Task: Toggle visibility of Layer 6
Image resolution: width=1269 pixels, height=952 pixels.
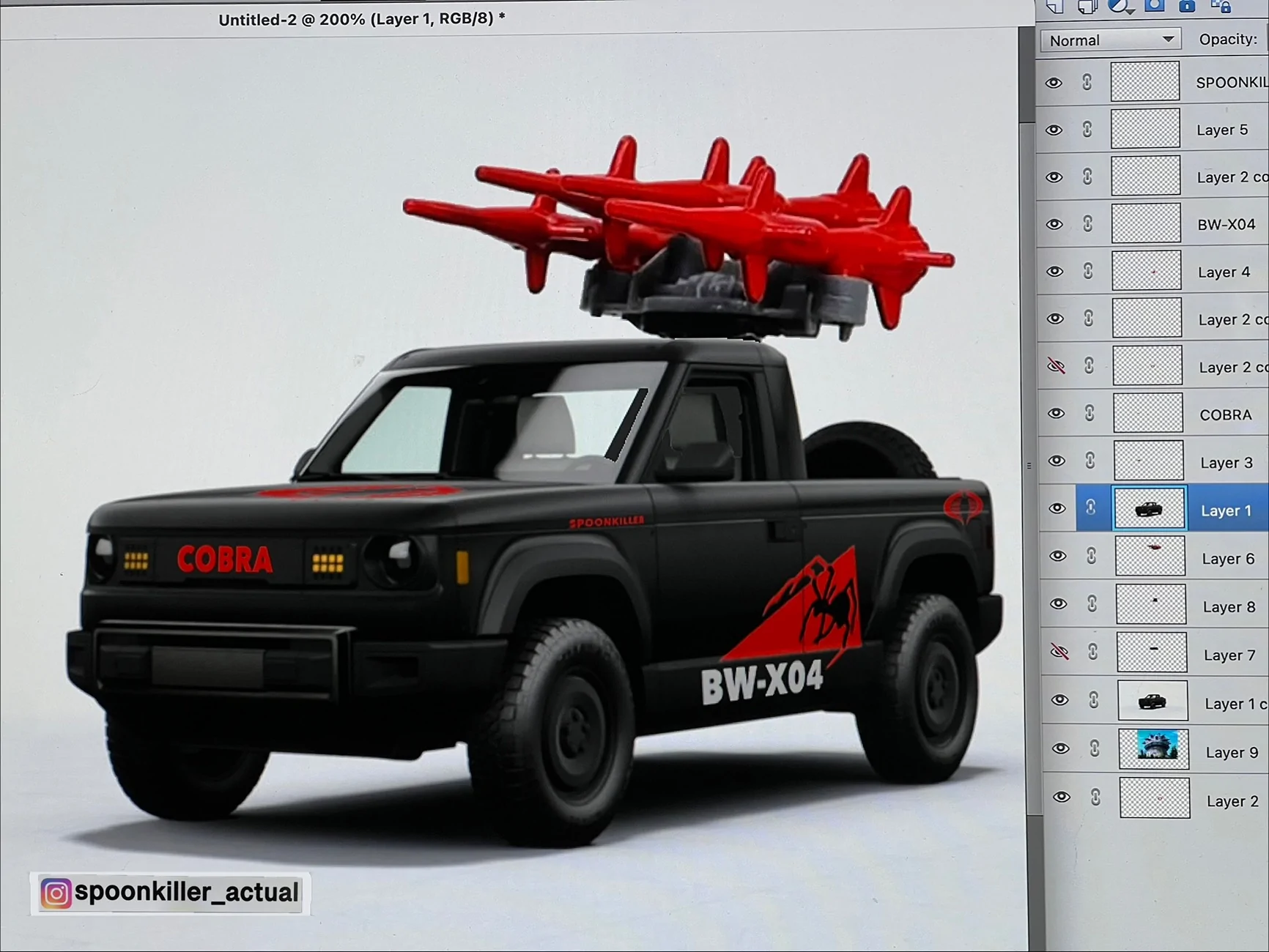Action: click(1058, 557)
